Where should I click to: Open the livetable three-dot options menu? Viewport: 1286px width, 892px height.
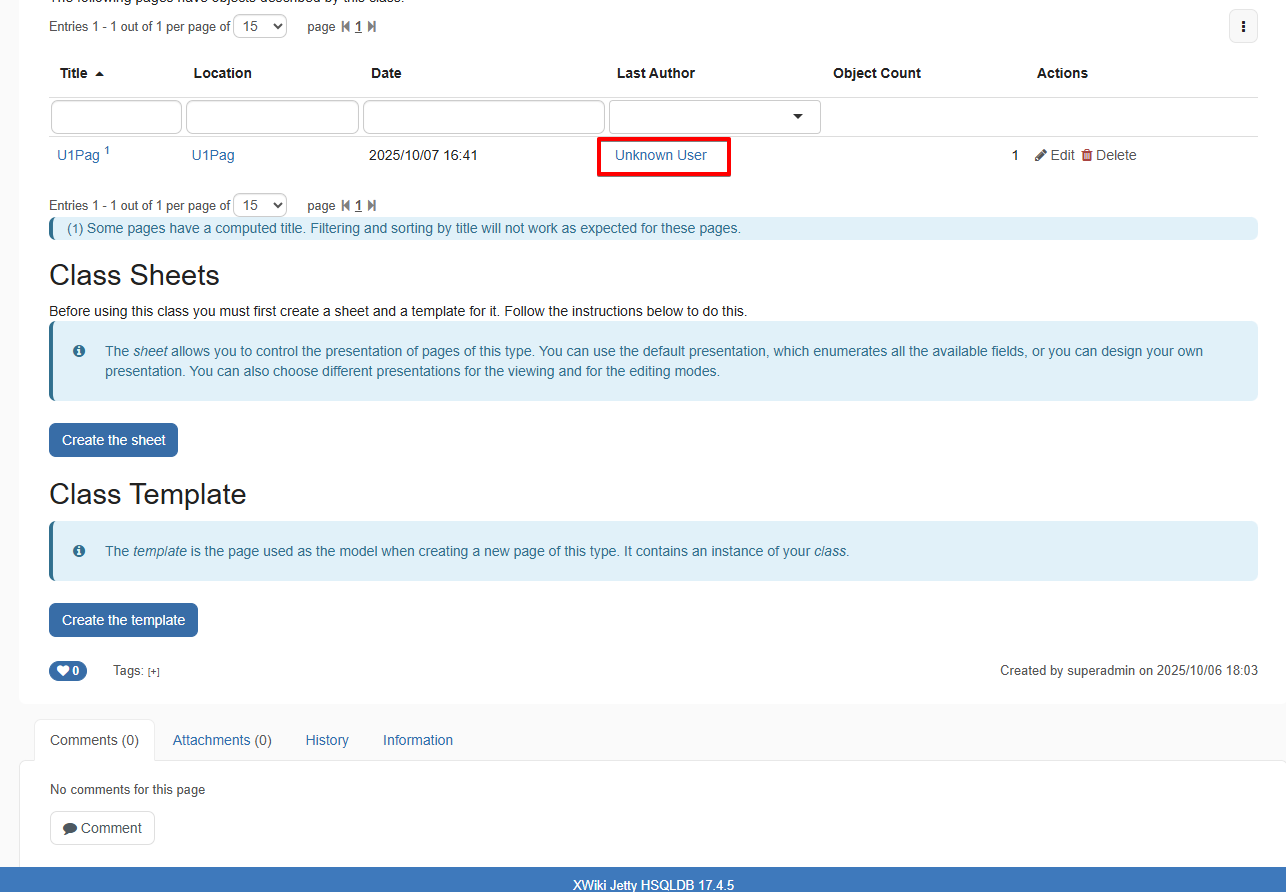[1243, 26]
